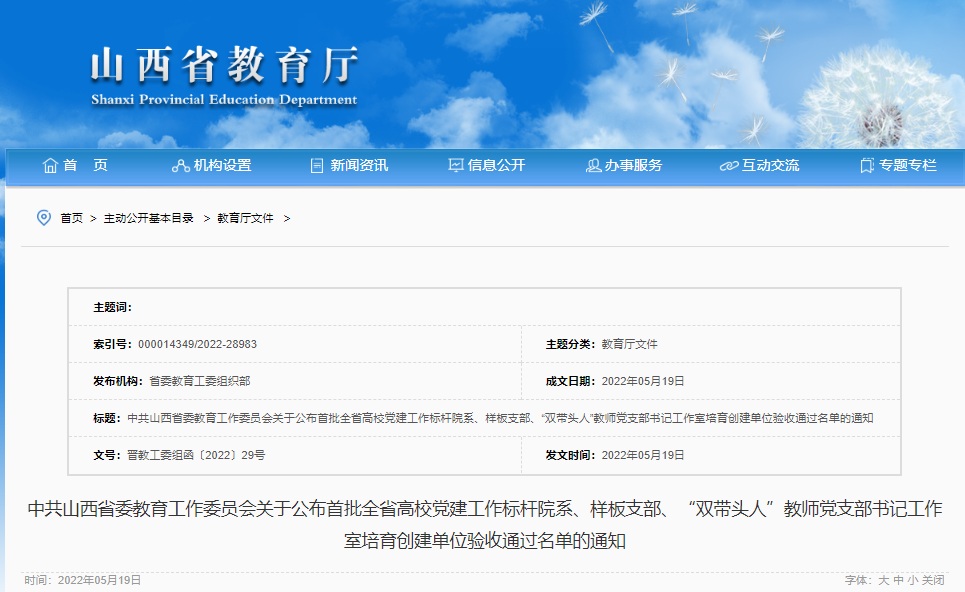965x592 pixels.
Task: Go to 新闻资讯 menu section
Action: point(359,166)
